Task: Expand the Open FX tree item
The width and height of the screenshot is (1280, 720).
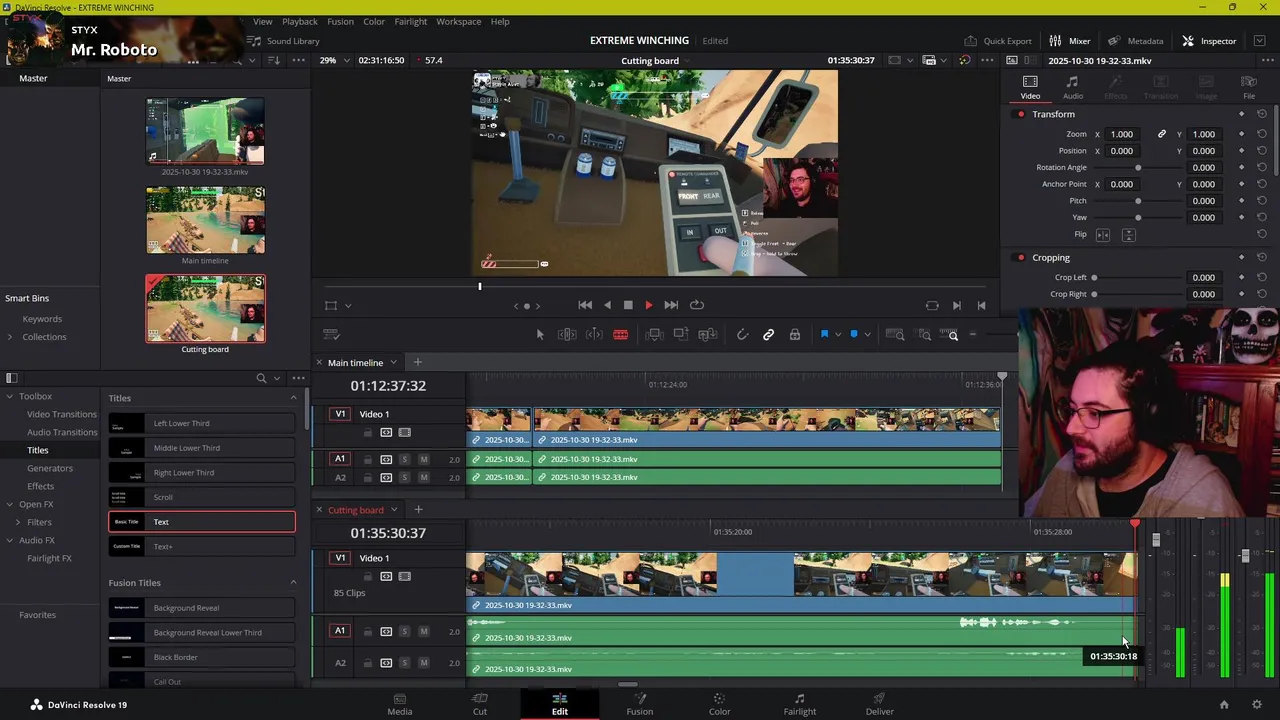Action: [10, 504]
